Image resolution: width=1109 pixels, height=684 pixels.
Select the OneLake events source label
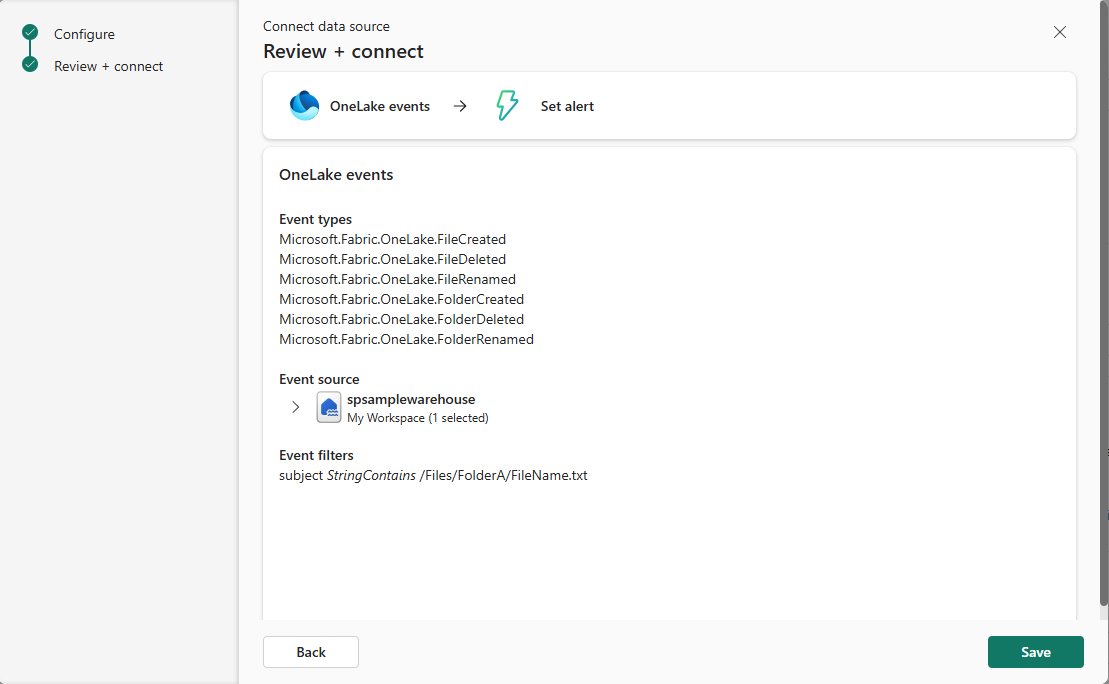(x=380, y=106)
